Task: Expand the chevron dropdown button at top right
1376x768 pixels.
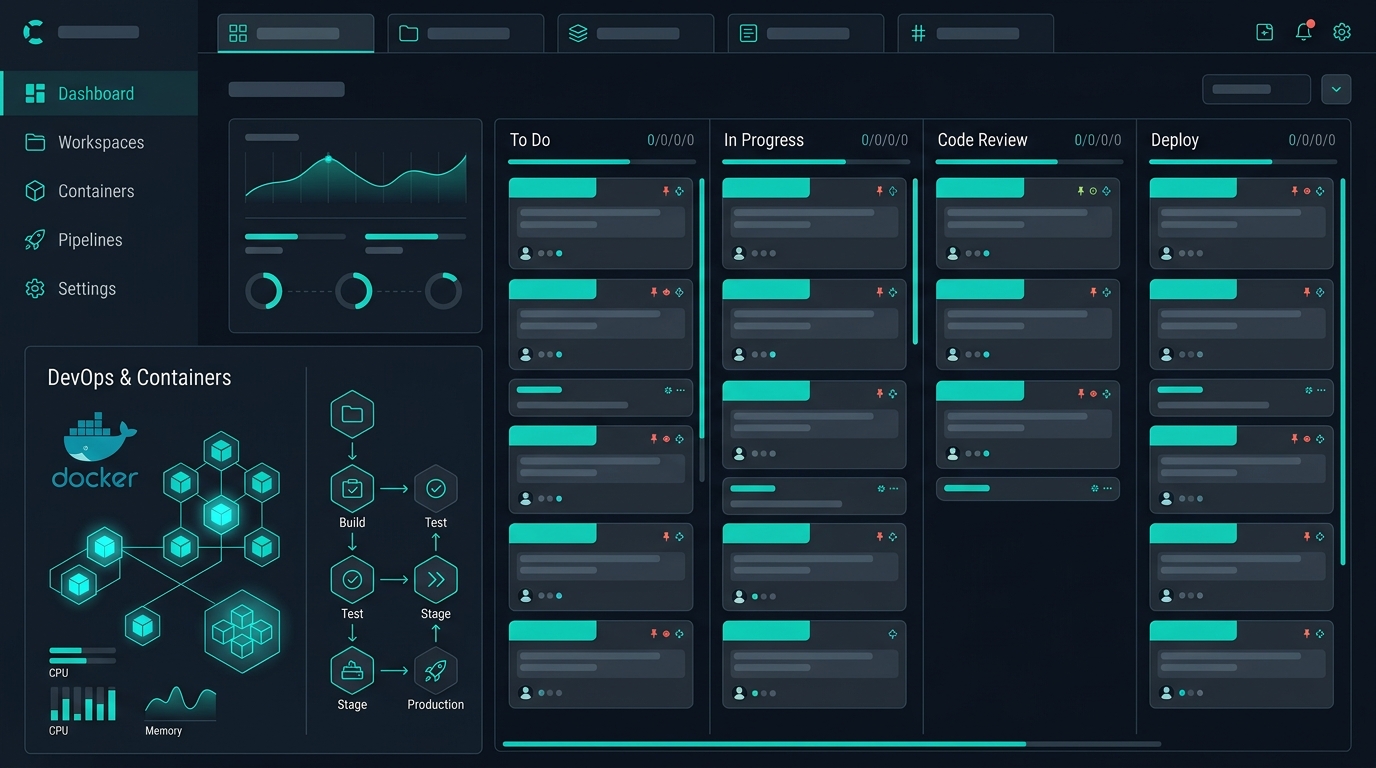Action: coord(1336,89)
